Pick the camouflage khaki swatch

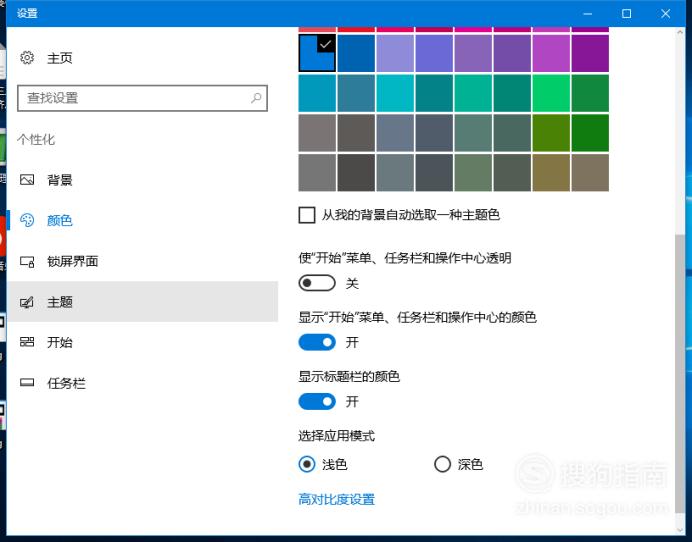click(x=551, y=173)
